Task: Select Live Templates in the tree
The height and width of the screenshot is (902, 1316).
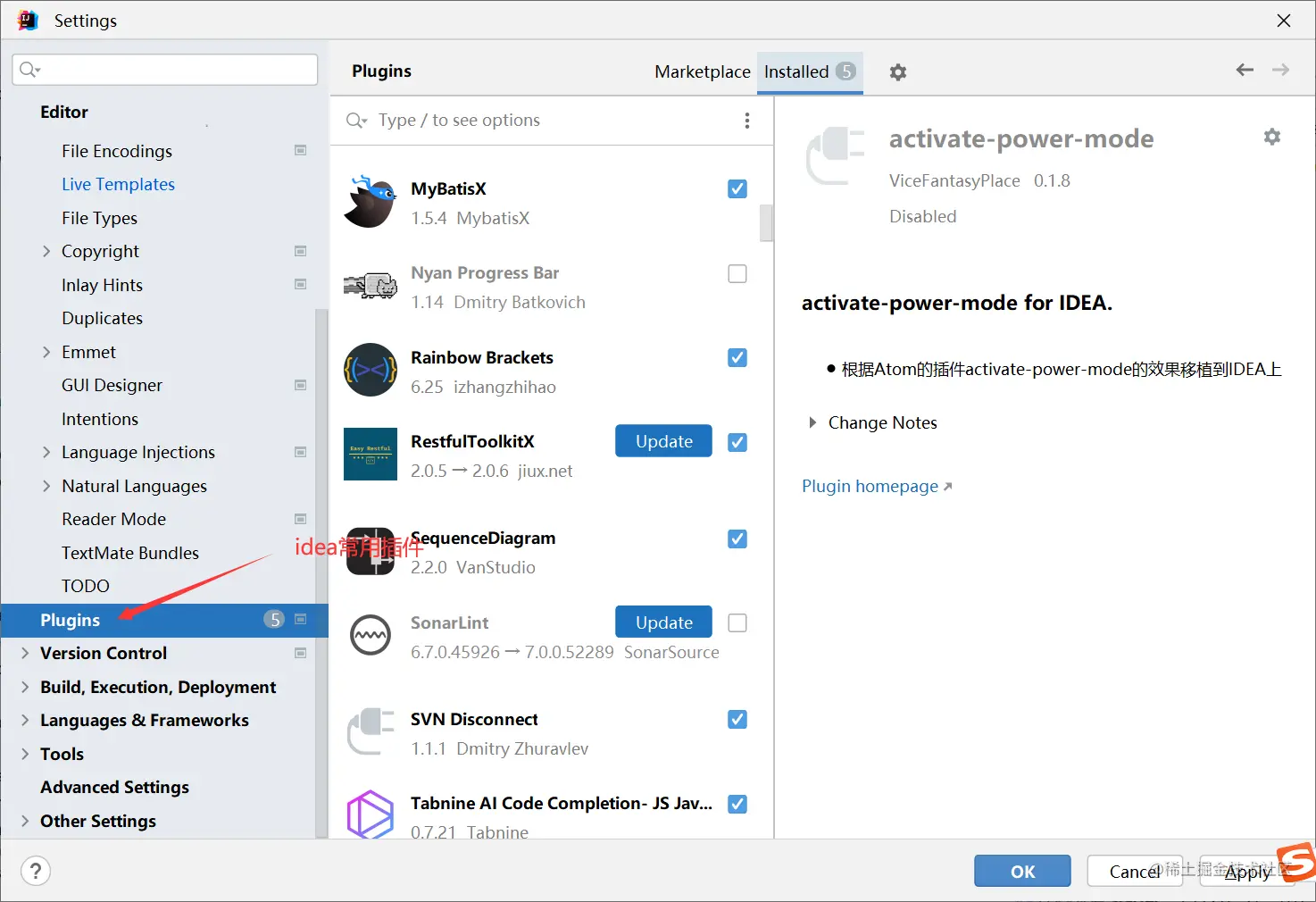Action: (x=118, y=184)
